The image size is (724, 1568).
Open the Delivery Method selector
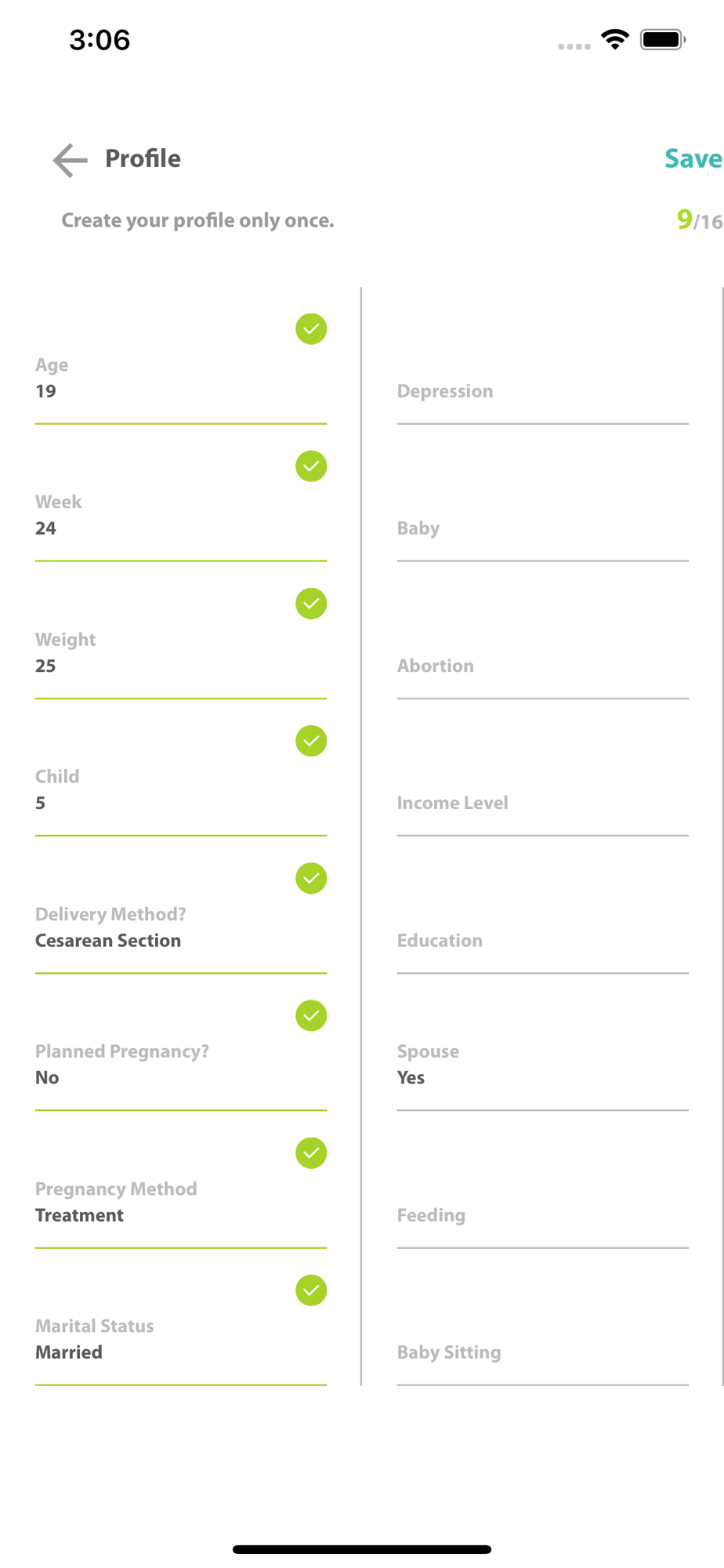click(x=181, y=927)
